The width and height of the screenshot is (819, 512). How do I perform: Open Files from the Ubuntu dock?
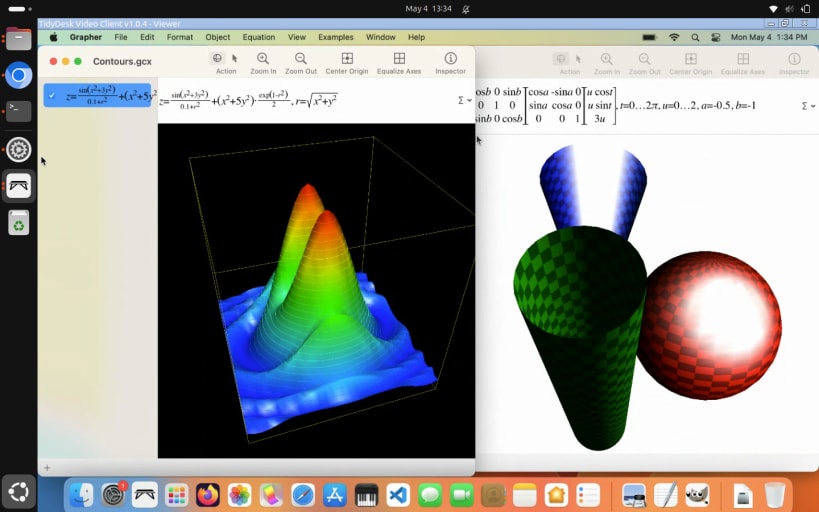pyautogui.click(x=19, y=39)
